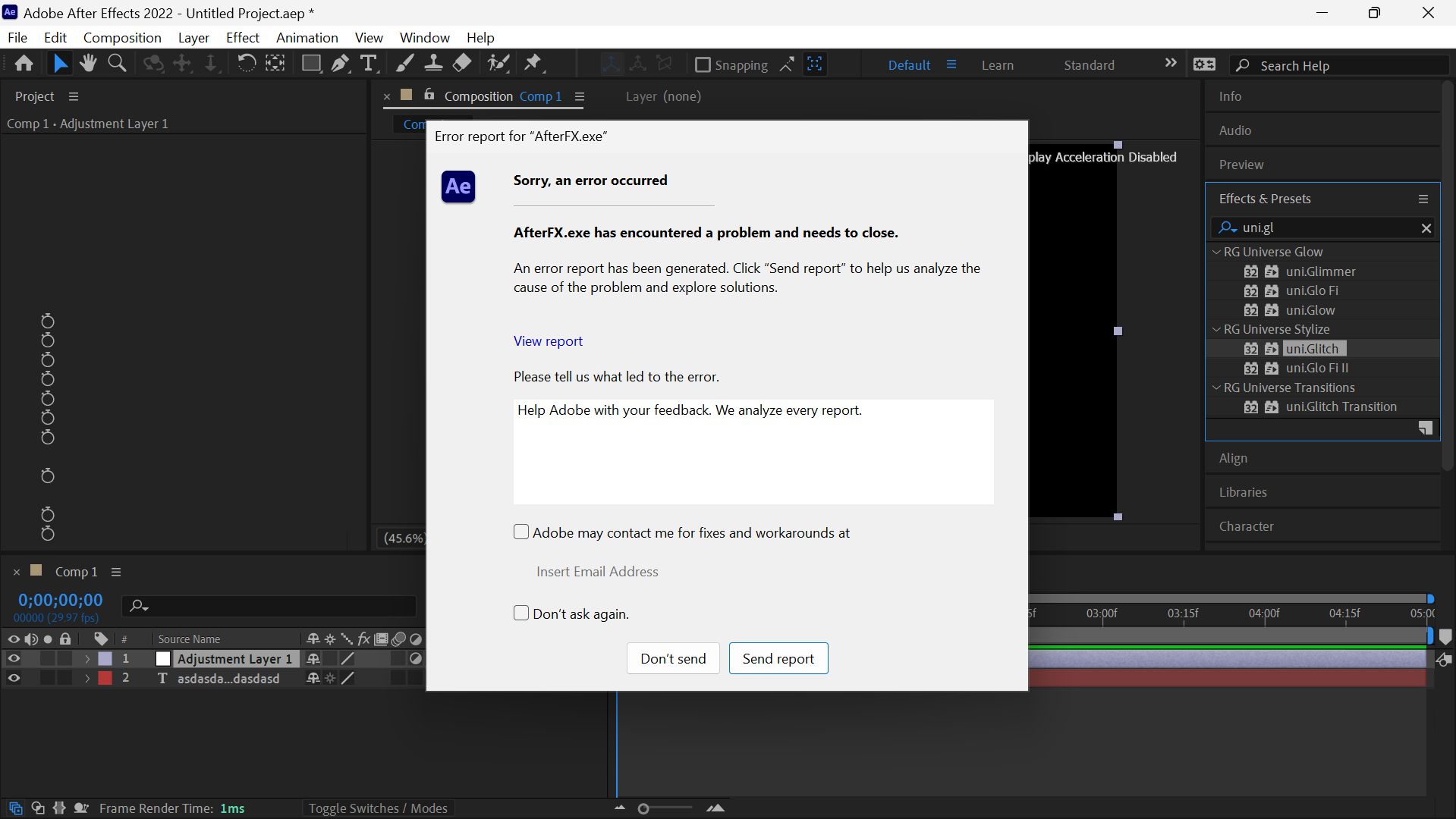This screenshot has width=1456, height=819.
Task: Open the Effect menu
Action: coord(243,37)
